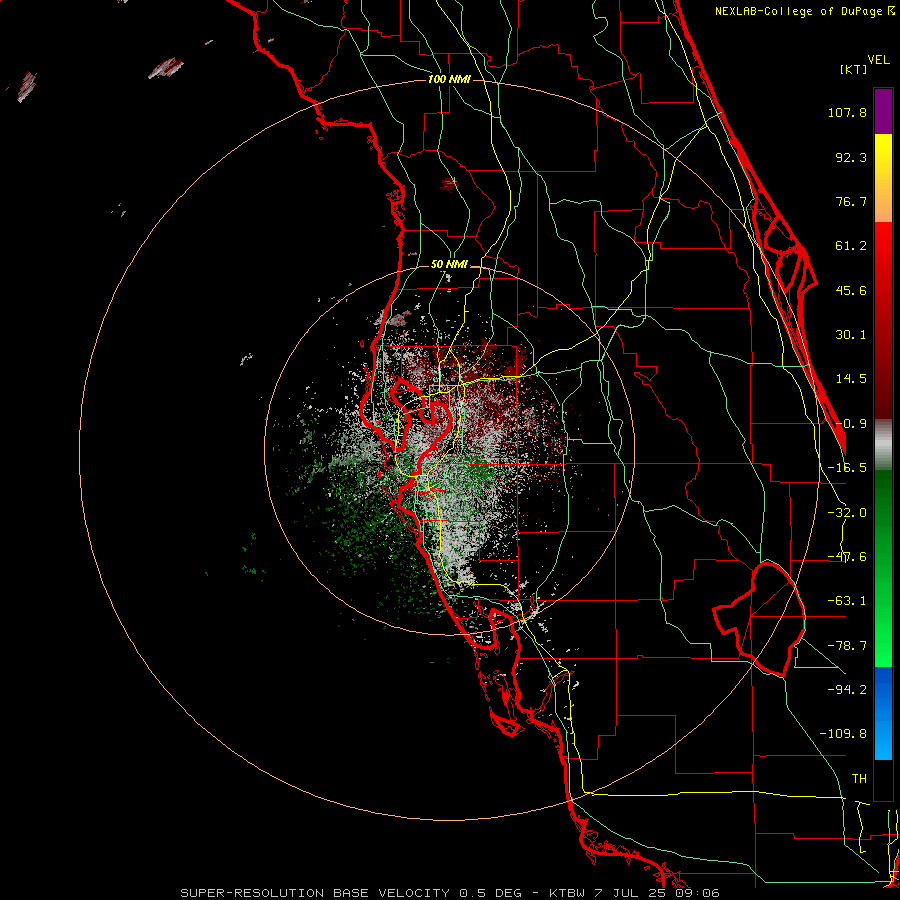Click the Super-Resolution Base Velocity caption
This screenshot has width=900, height=900.
[449, 893]
